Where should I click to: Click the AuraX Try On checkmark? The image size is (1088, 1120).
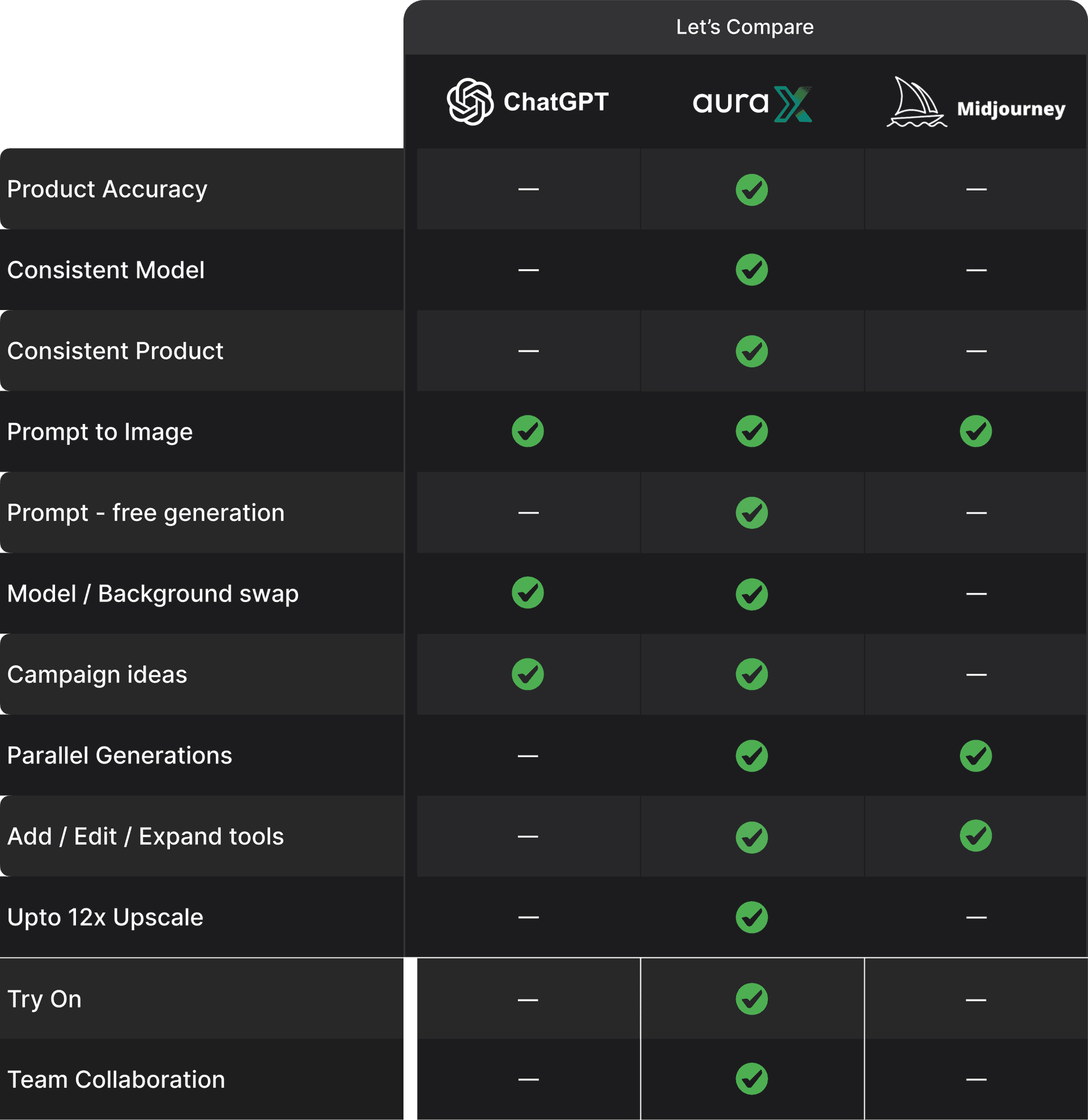coord(751,999)
